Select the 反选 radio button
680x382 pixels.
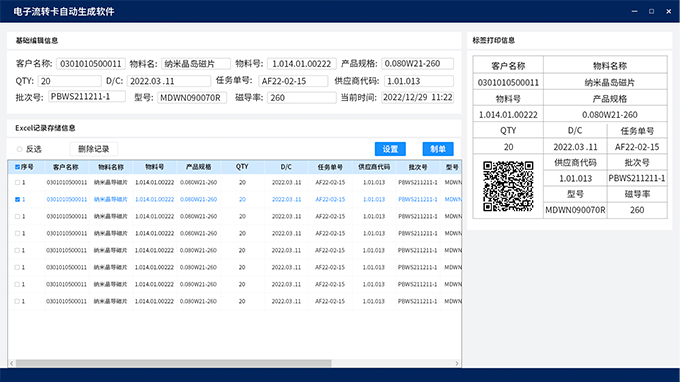20,149
